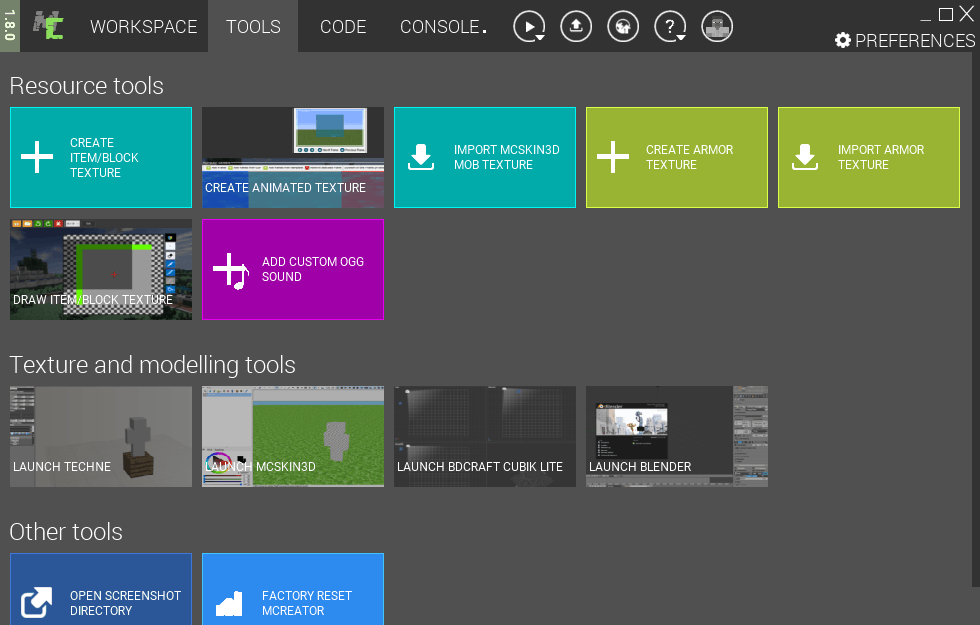Launch Blender from the tools list
The height and width of the screenshot is (625, 980).
(x=676, y=437)
